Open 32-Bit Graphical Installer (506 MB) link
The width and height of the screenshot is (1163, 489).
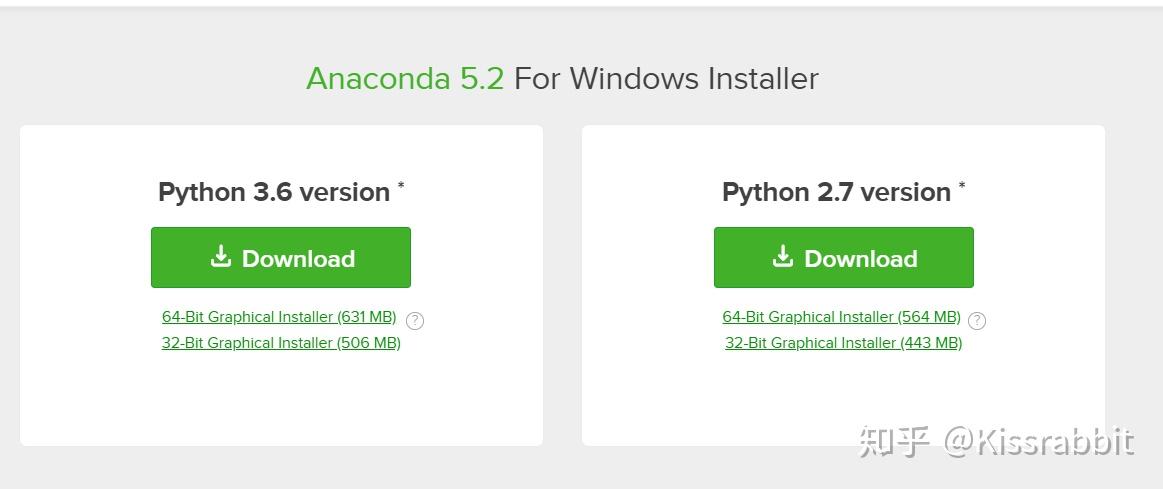[x=281, y=343]
